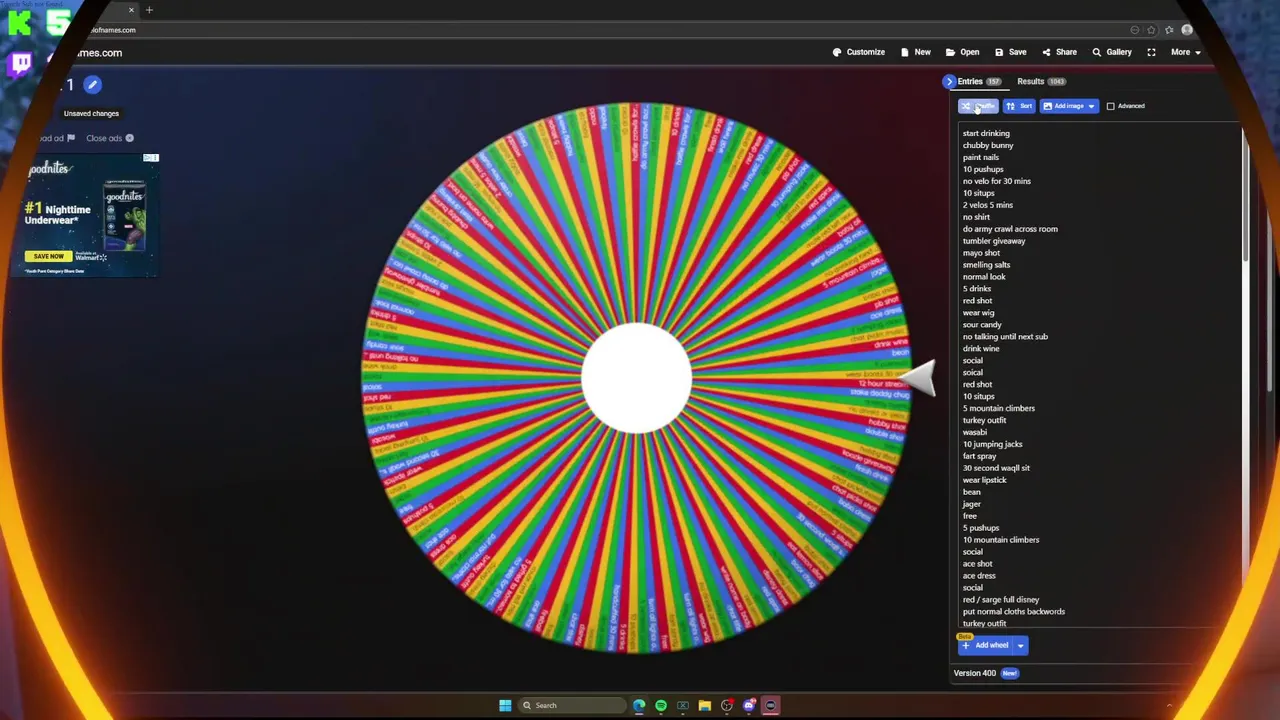Screen dimensions: 1280x720
Task: Click the Twitch logo in the overlay
Action: (x=21, y=65)
